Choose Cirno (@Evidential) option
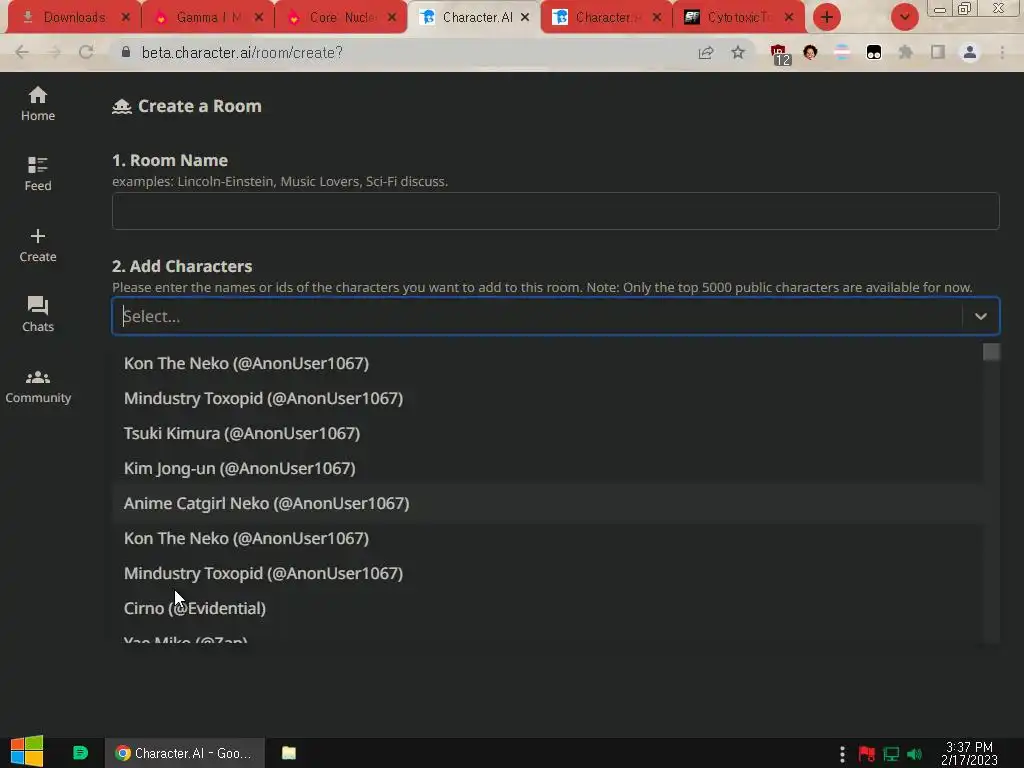 547,608
